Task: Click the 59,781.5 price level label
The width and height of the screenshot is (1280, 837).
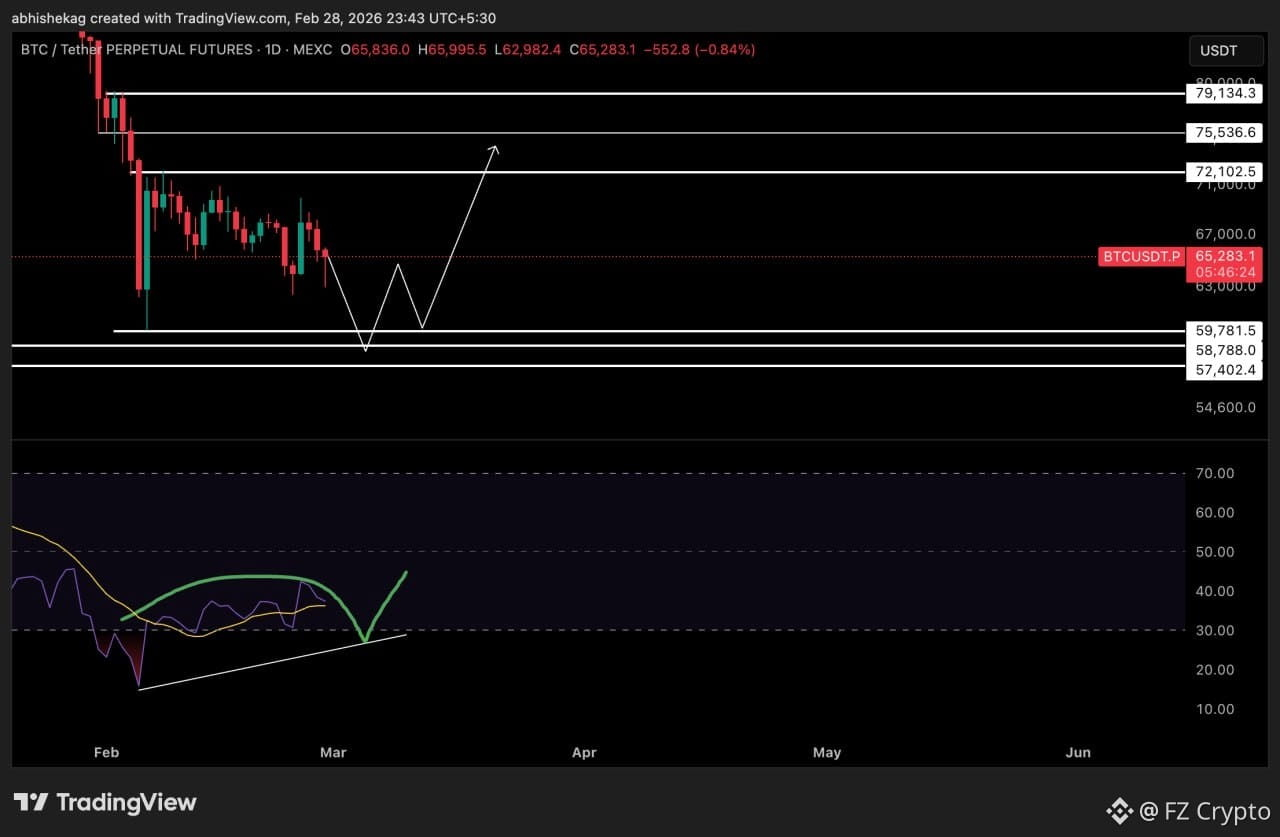Action: click(x=1225, y=330)
